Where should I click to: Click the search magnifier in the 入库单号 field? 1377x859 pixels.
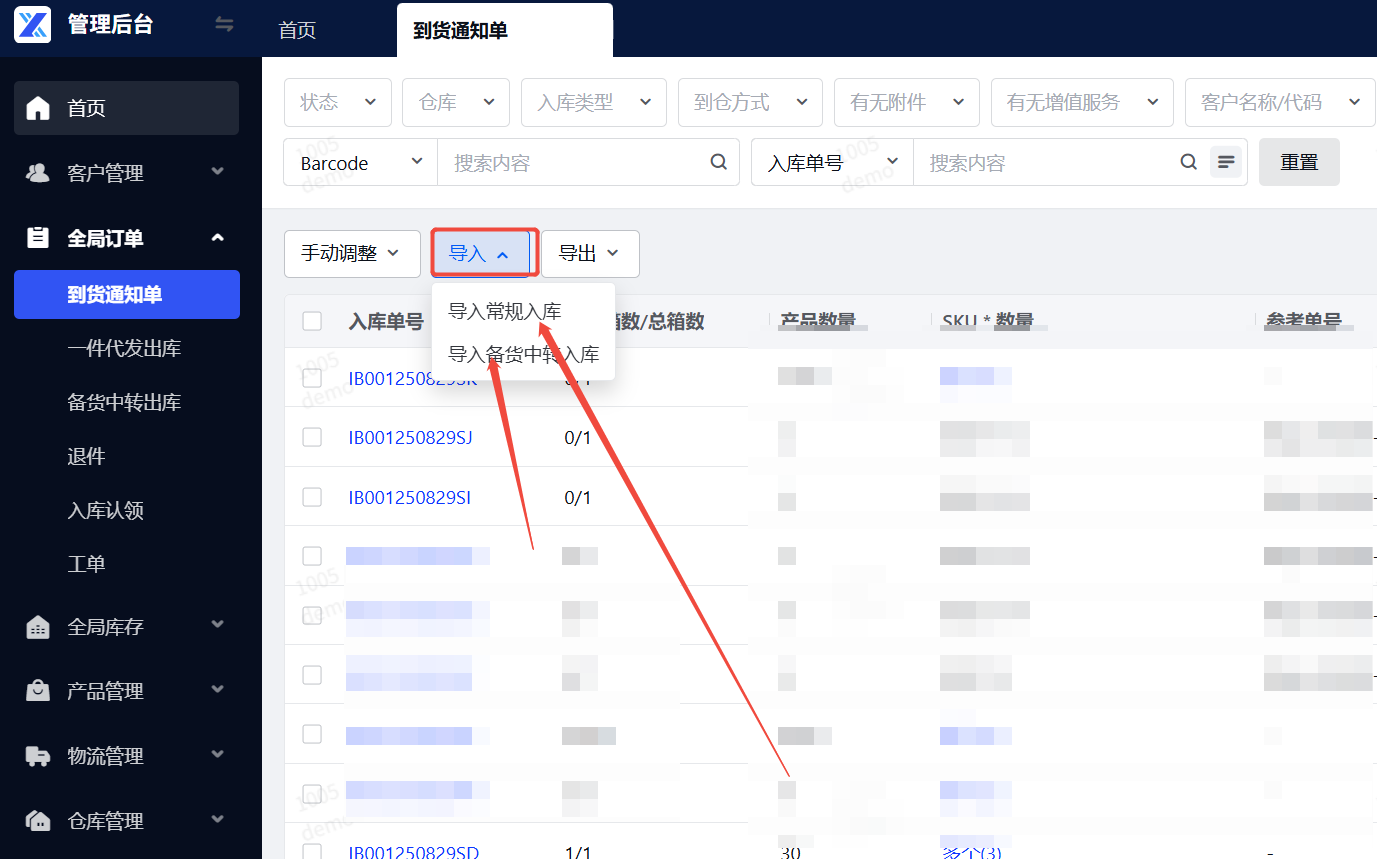[1188, 162]
